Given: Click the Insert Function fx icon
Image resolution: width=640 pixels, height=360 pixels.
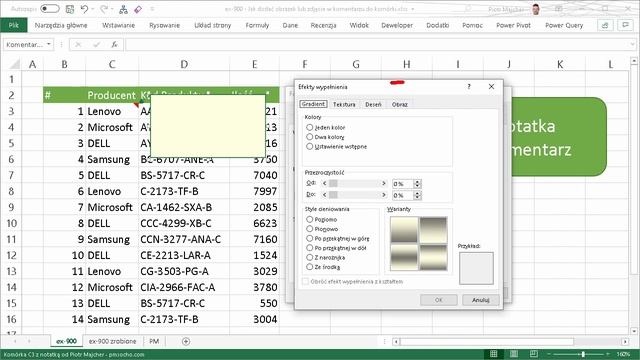Looking at the screenshot, I should click(x=114, y=44).
